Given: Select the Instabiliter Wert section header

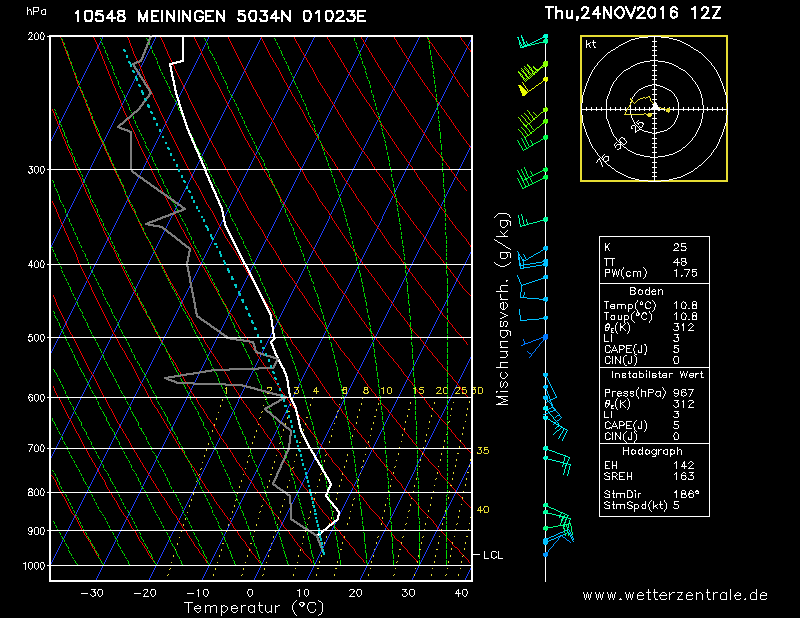Looking at the screenshot, I should (654, 374).
